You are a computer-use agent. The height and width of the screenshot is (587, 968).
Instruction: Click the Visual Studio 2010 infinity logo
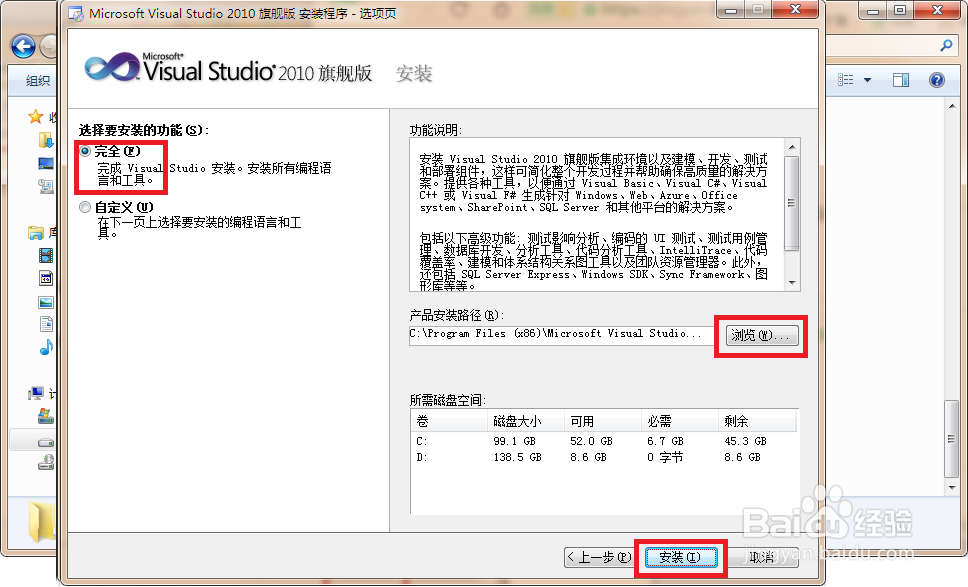[112, 67]
